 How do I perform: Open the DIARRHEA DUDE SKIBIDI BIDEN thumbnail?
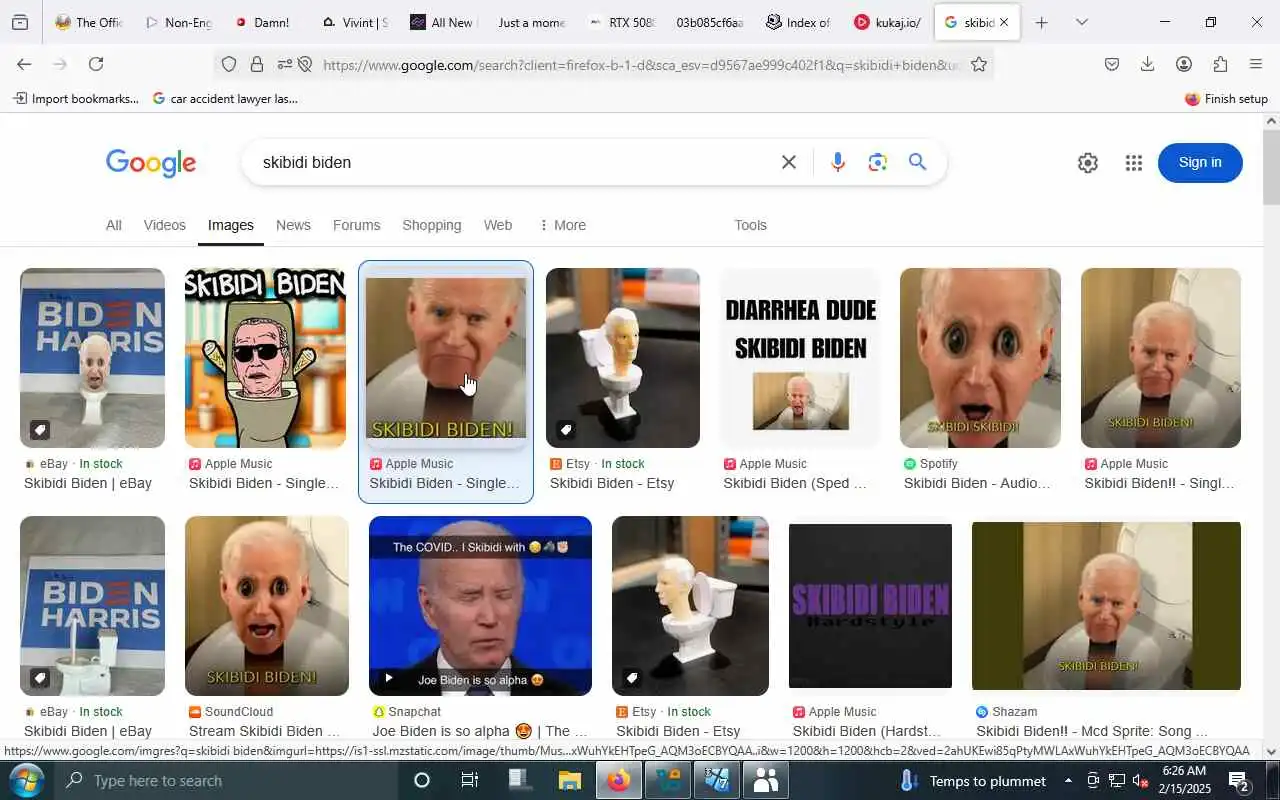800,358
